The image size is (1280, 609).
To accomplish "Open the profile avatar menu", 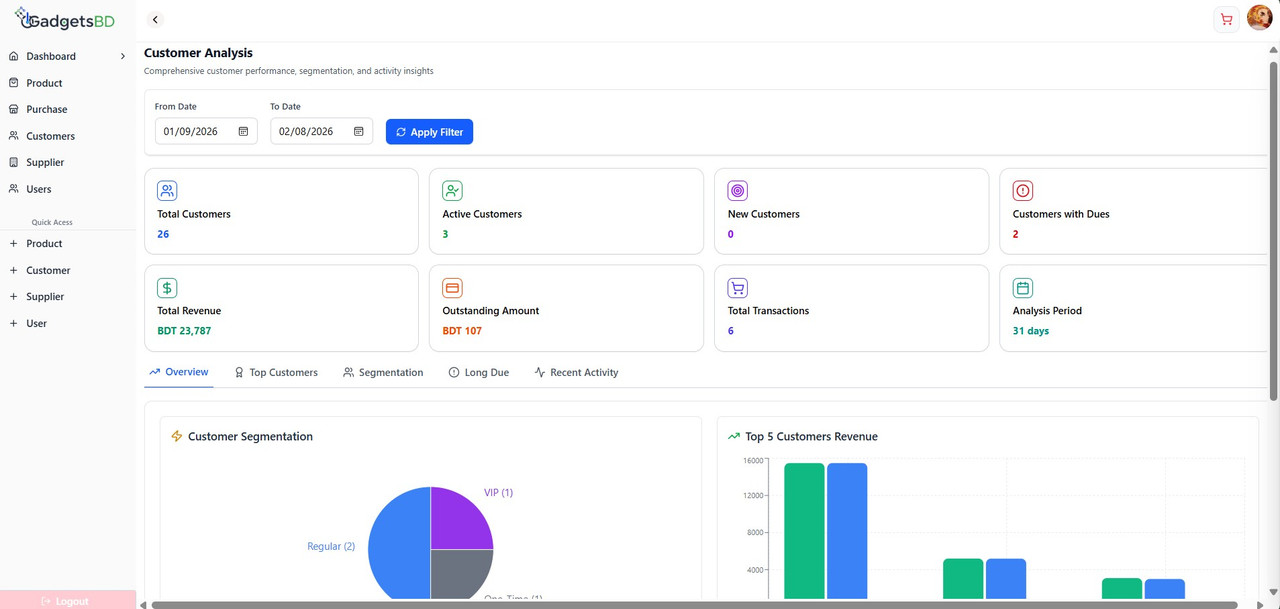I will point(1259,17).
